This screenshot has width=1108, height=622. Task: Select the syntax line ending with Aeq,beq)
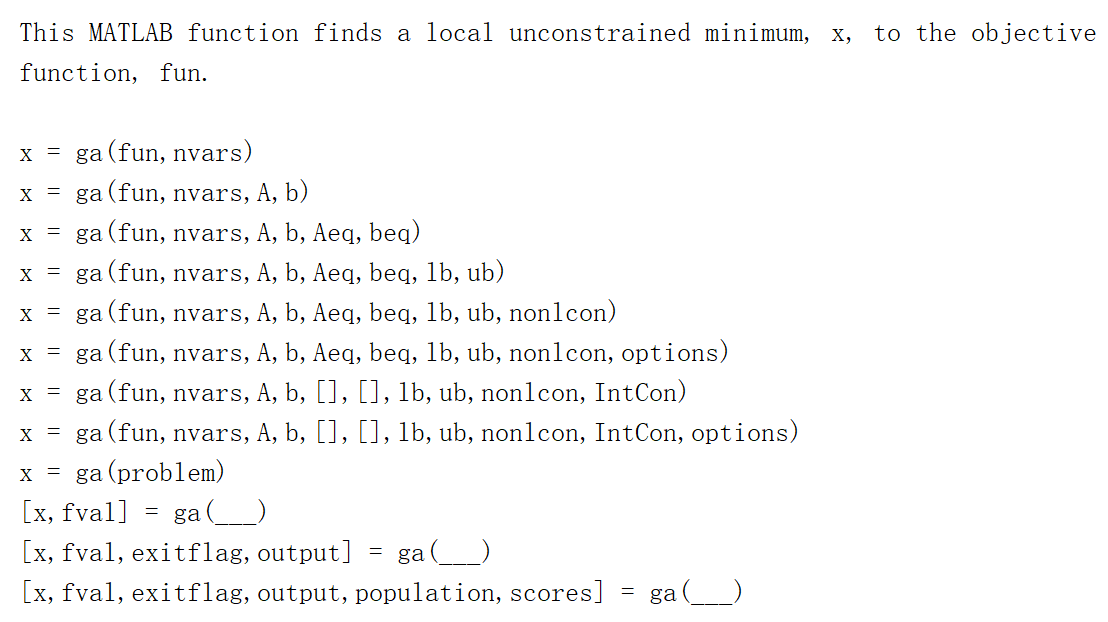click(220, 233)
